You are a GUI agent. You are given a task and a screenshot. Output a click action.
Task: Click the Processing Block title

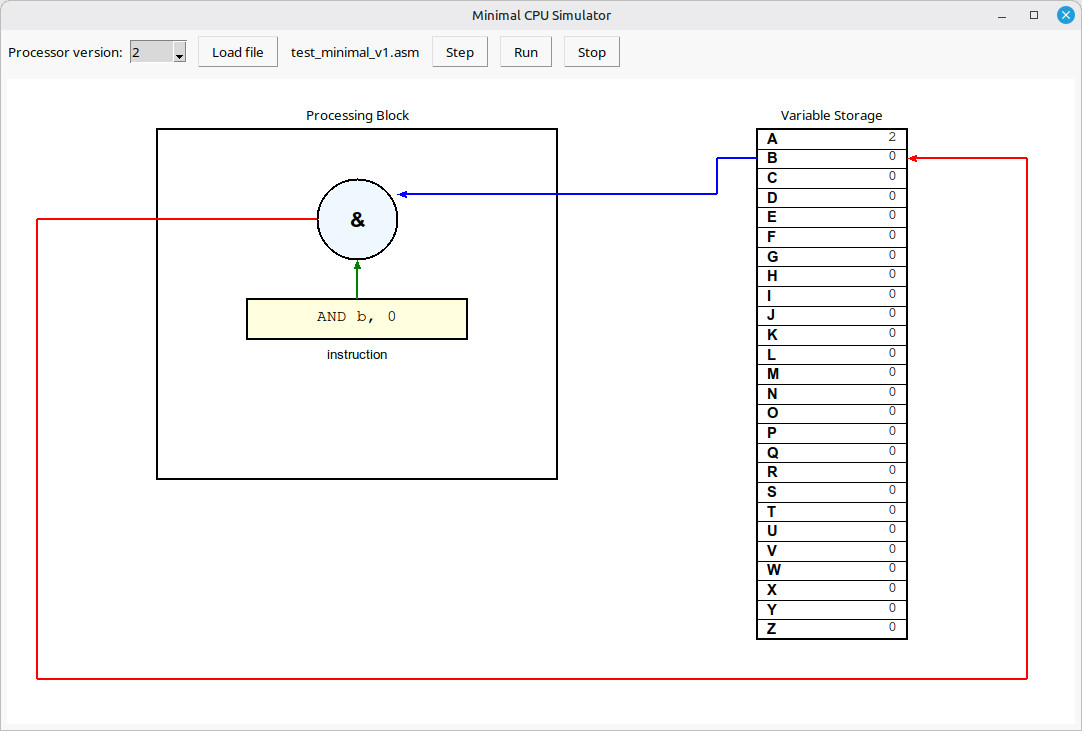[x=357, y=115]
